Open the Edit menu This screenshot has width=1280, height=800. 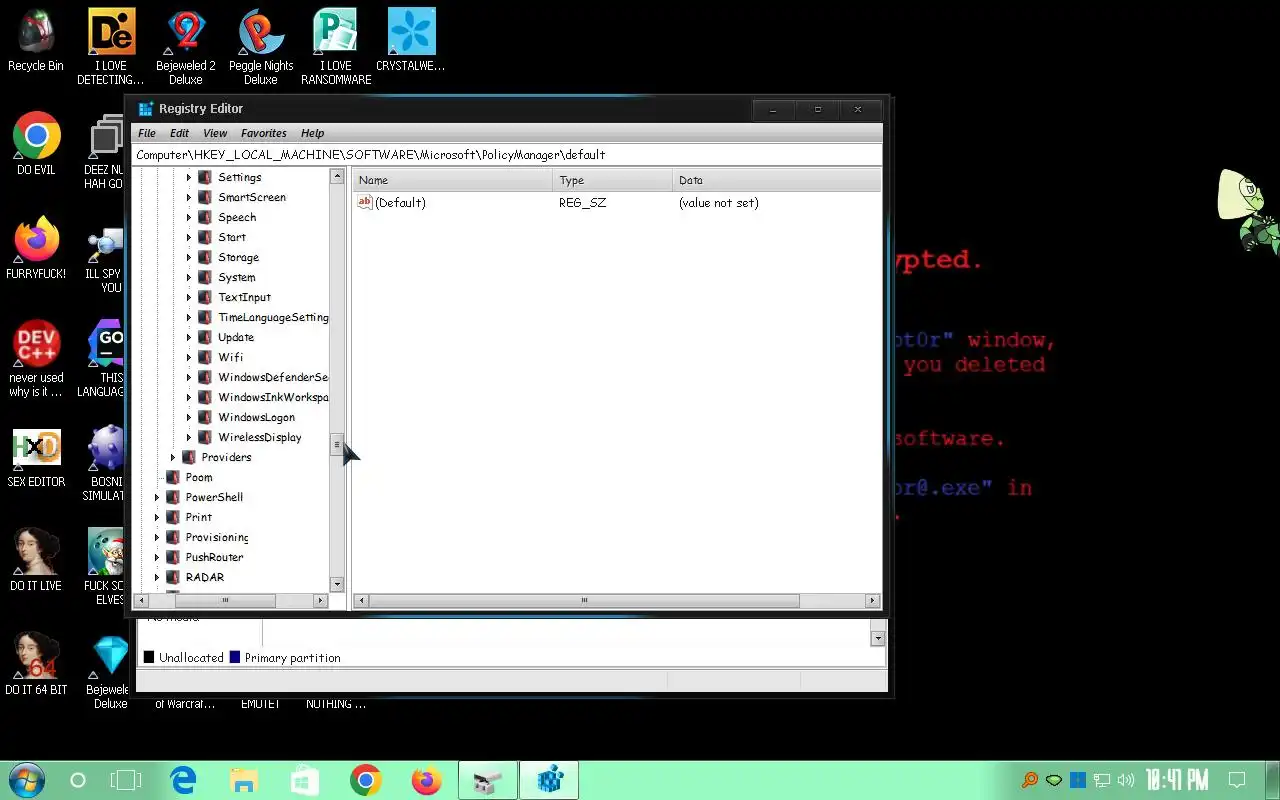click(x=179, y=133)
